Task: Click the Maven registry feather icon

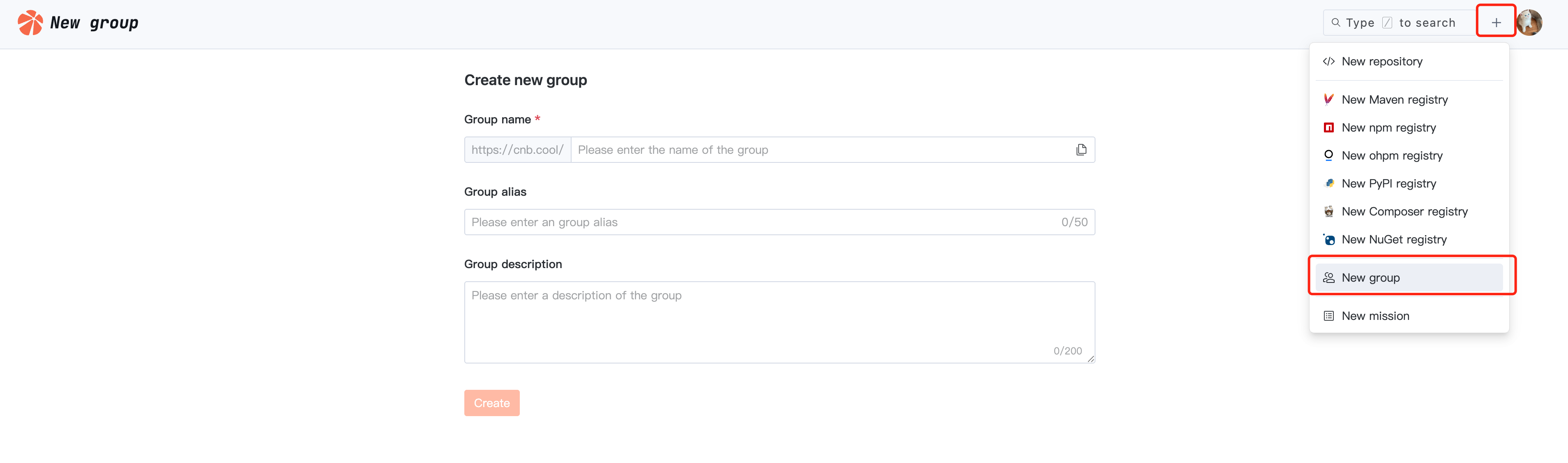Action: [1329, 99]
